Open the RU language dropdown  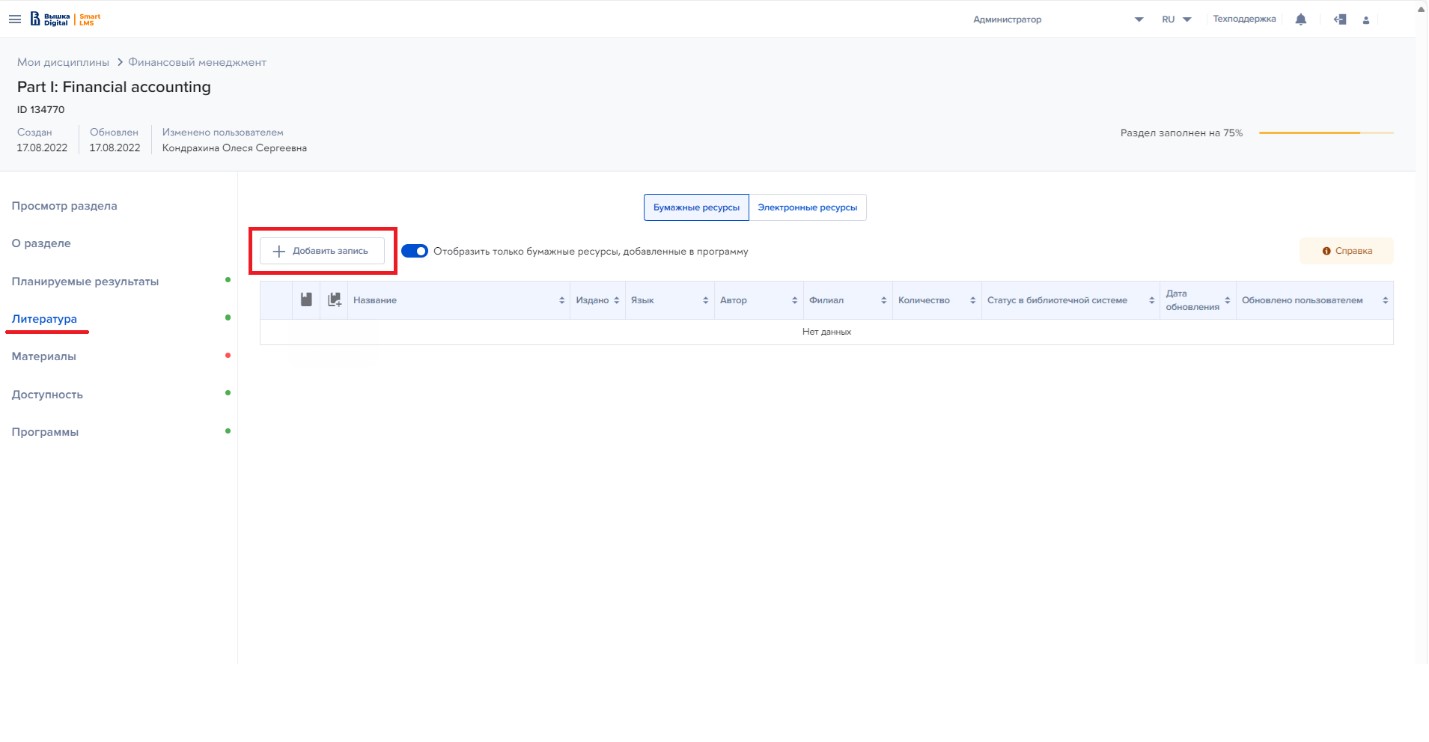coord(1176,20)
